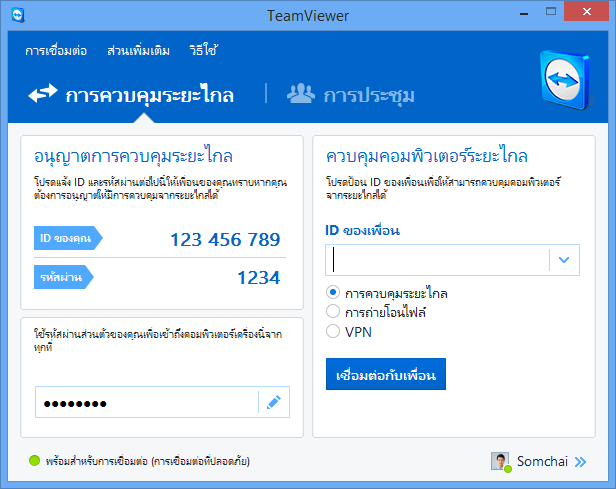This screenshot has height=489, width=616.
Task: Click the large TeamViewer logo in header
Action: tap(566, 80)
